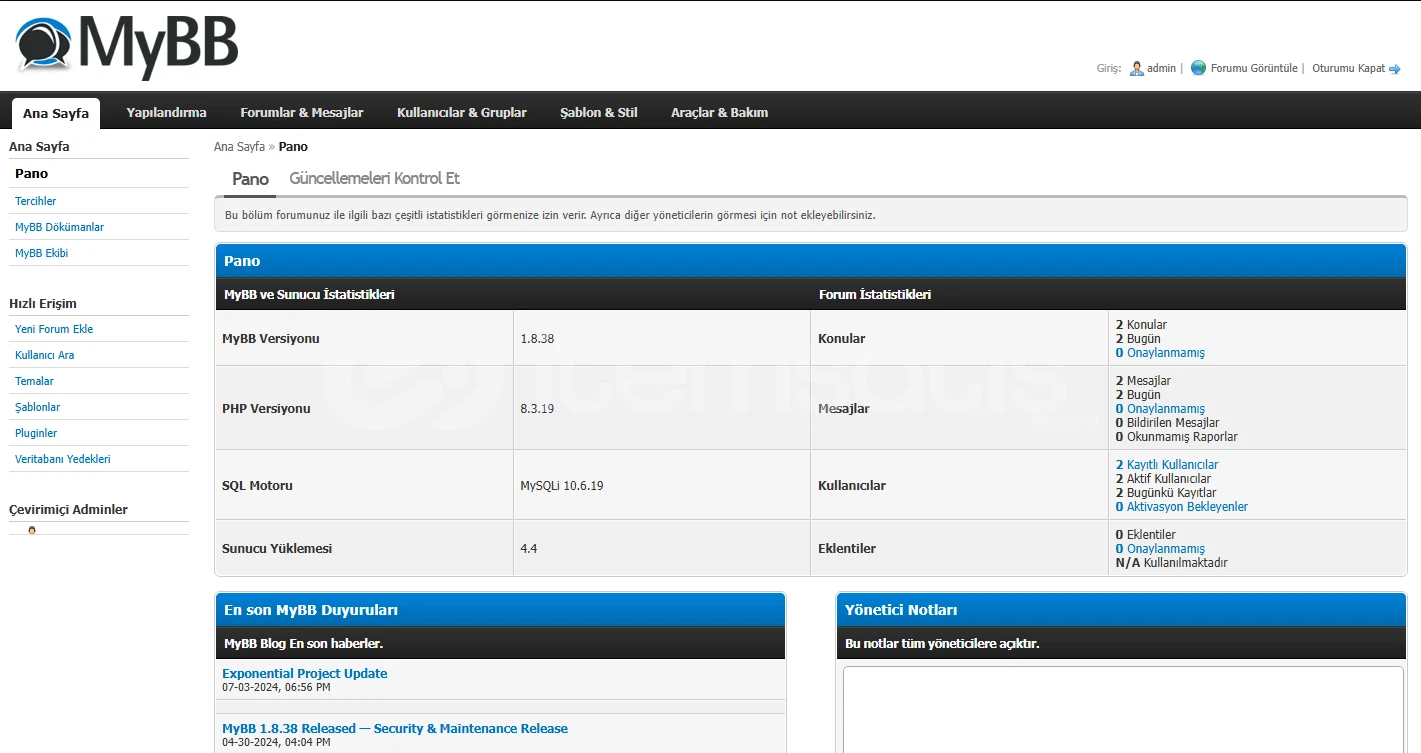
Task: Open the Ana Sayfa main tab
Action: (x=56, y=113)
